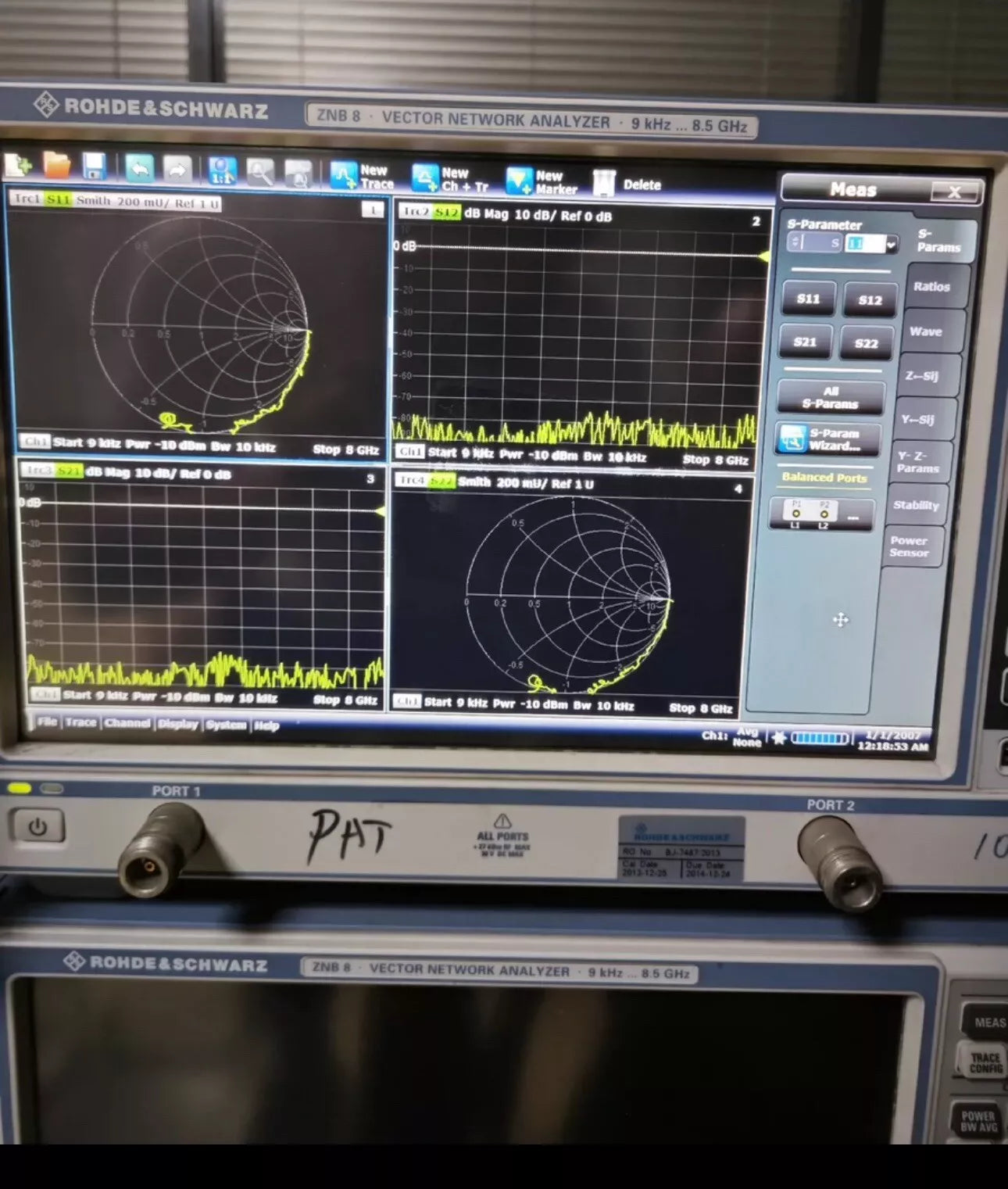Select the Trc1 S11 Smith trace label
Screen dimensions: 1008x1189
[115, 201]
